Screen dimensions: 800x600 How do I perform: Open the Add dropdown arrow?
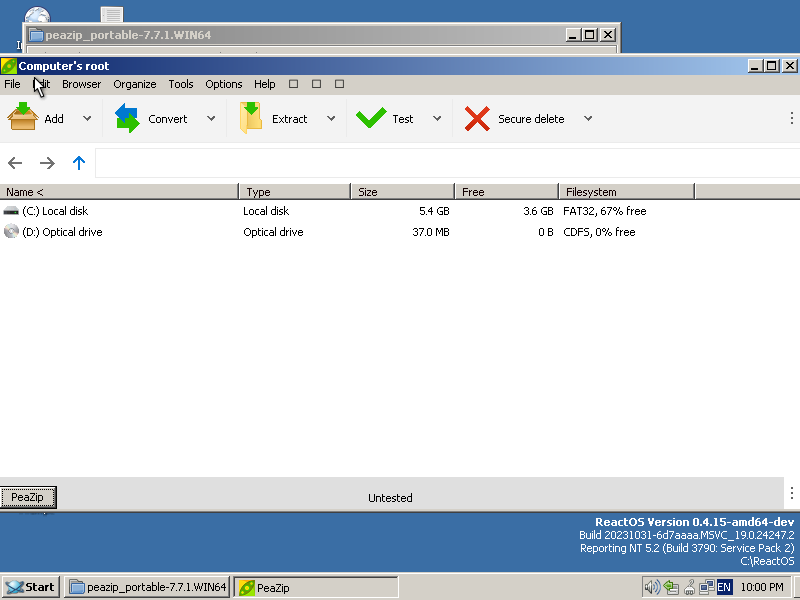pos(86,117)
